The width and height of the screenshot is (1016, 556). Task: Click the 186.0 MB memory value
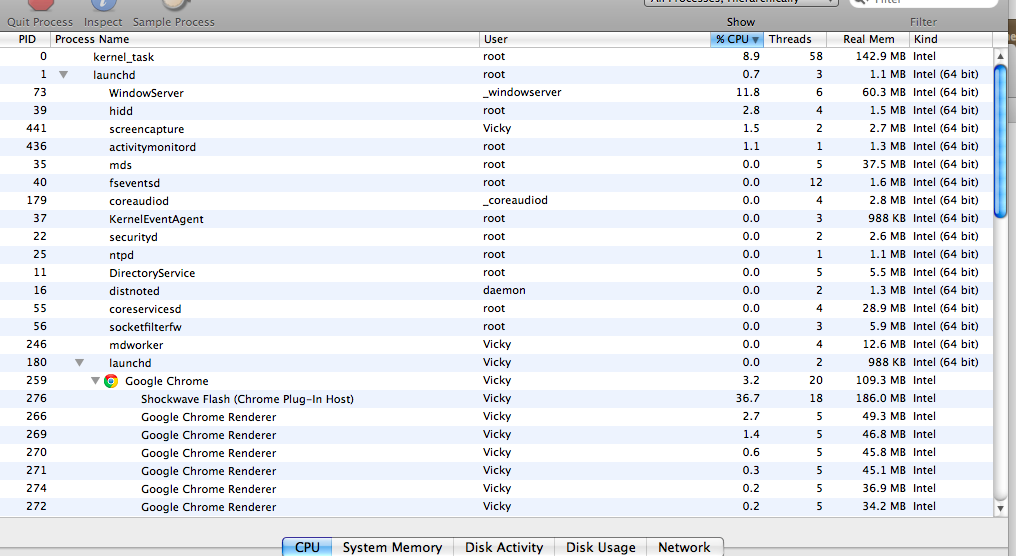pos(881,399)
